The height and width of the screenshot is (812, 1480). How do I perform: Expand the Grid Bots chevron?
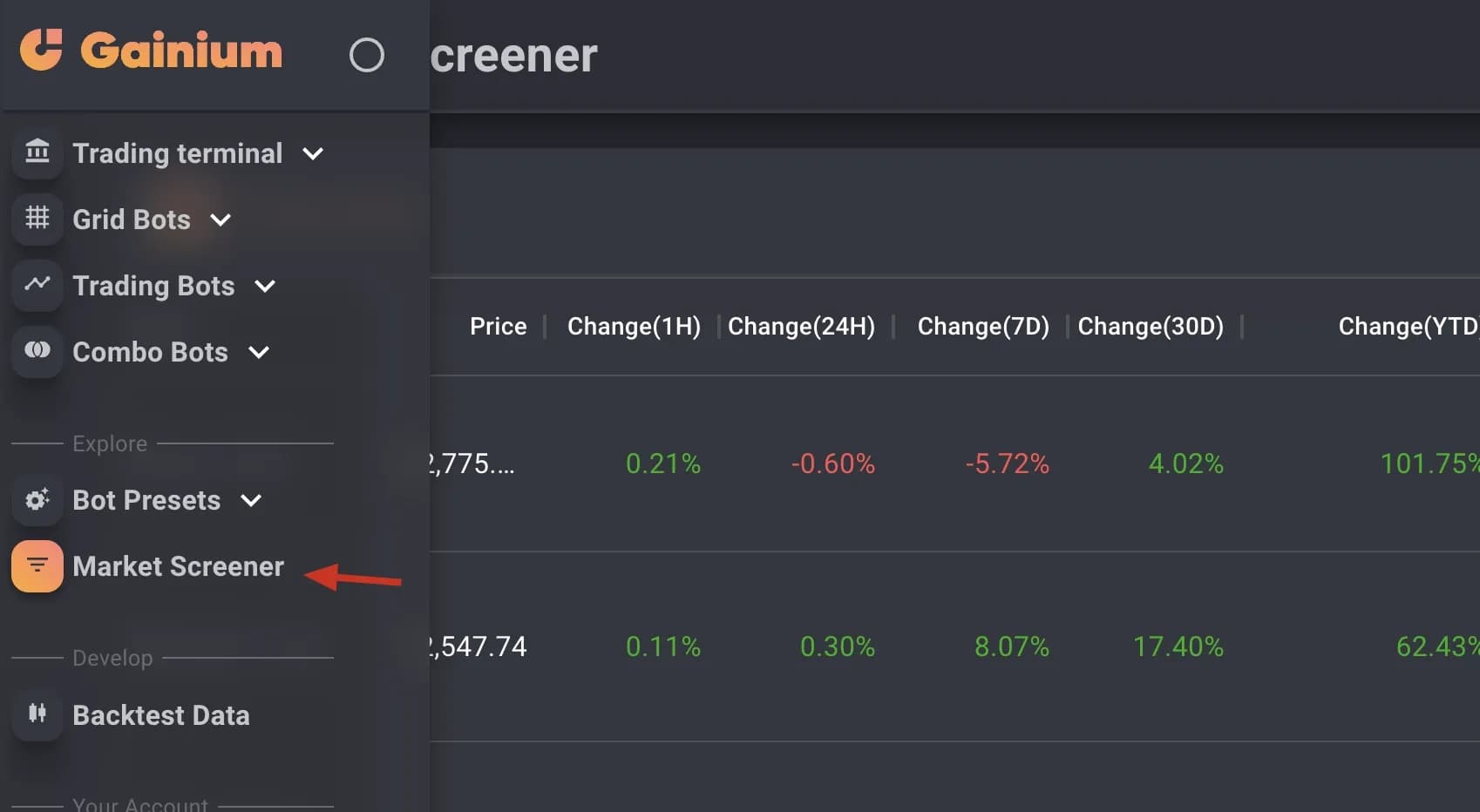click(x=221, y=220)
